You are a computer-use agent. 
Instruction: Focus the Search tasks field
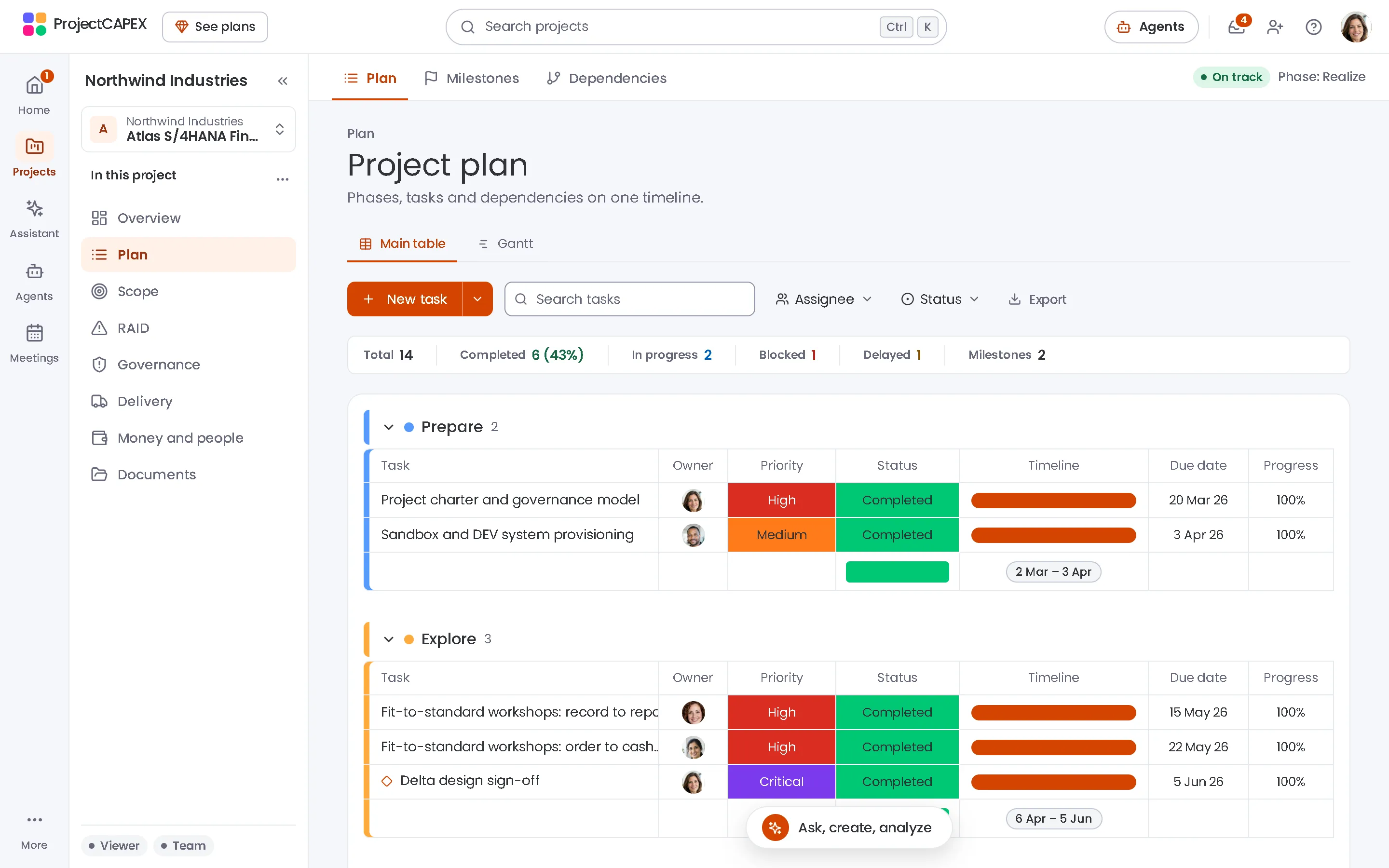(x=630, y=299)
